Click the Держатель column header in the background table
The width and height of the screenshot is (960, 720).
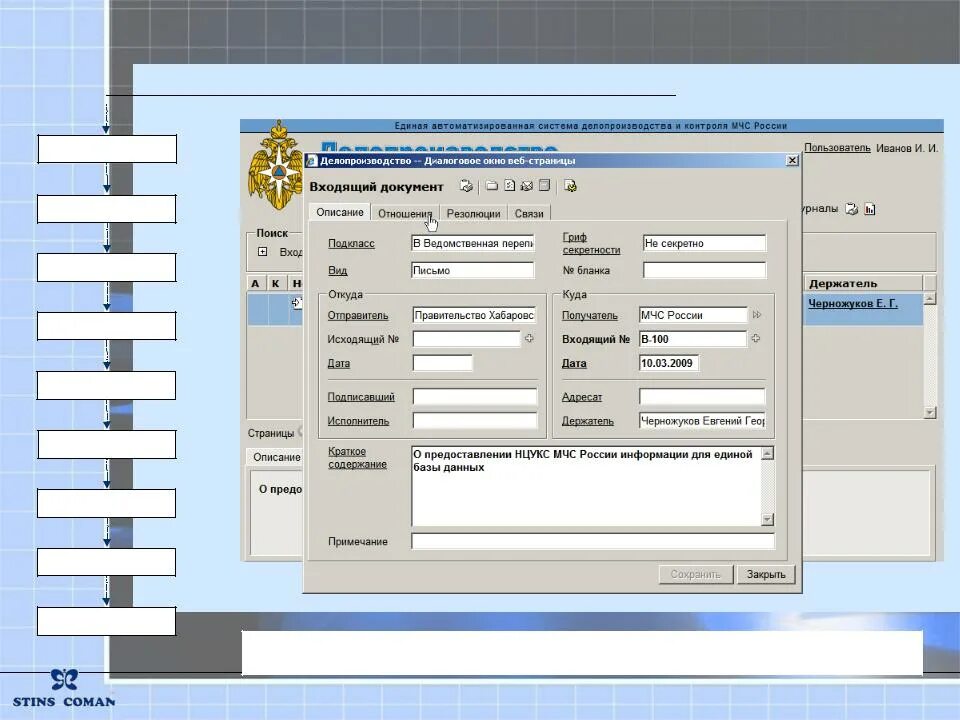pos(863,283)
